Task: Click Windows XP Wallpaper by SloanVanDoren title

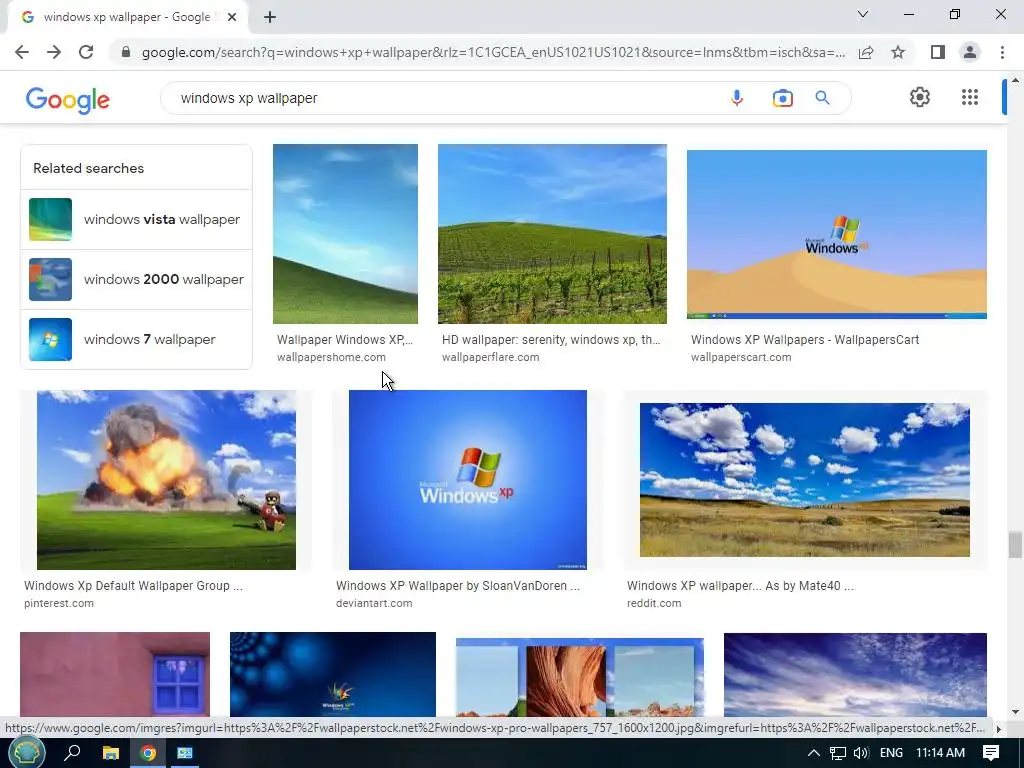Action: 458,586
